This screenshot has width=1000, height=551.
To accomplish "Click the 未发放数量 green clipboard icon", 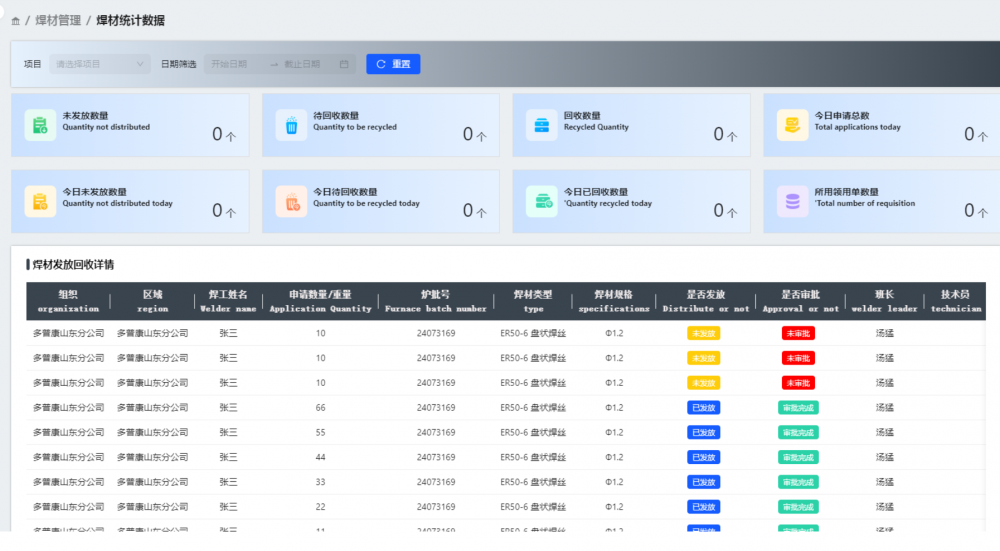I will click(40, 125).
